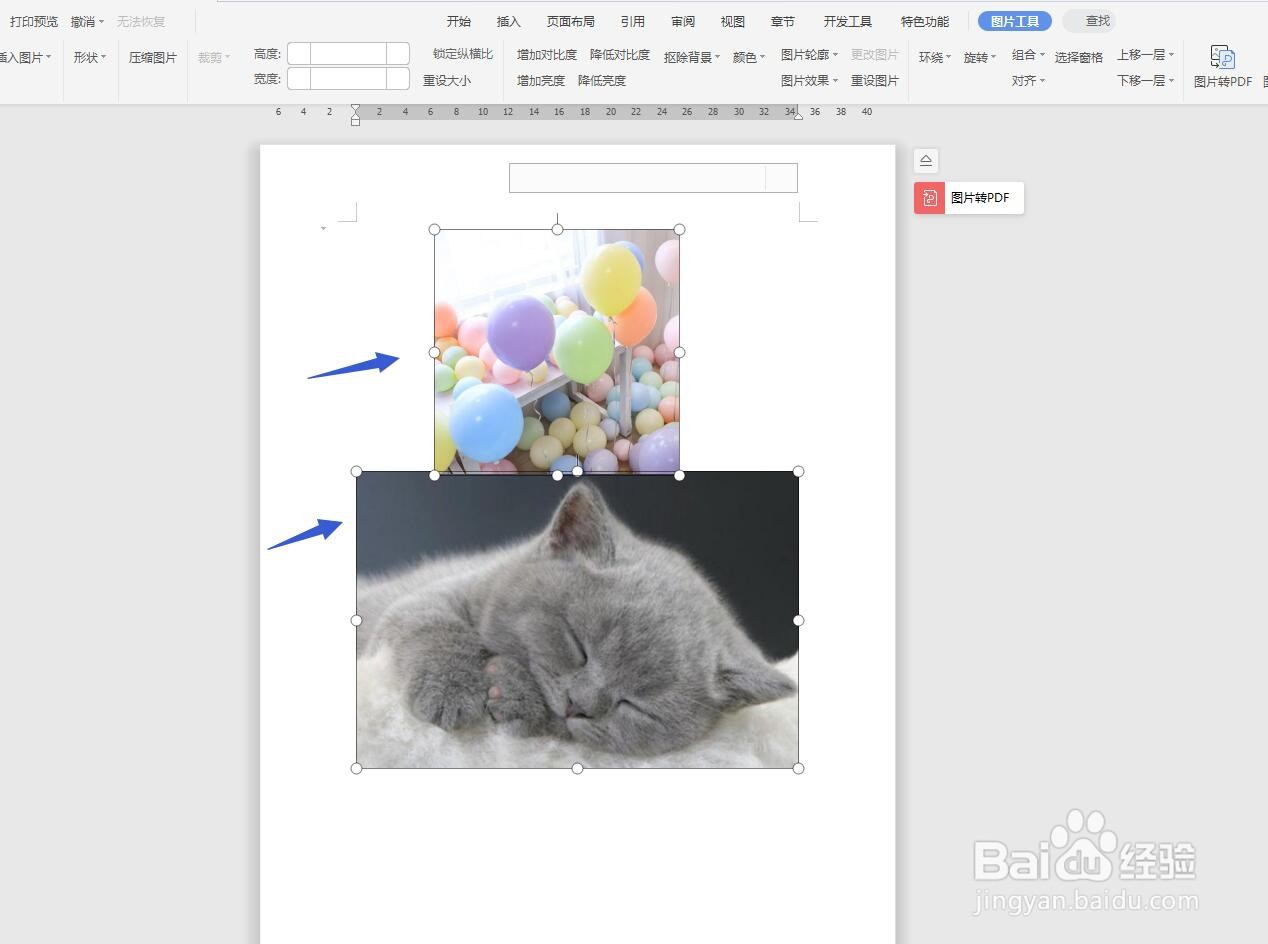Click the balloon picture's right-middle resize handle
This screenshot has height=944, width=1268.
pos(680,352)
